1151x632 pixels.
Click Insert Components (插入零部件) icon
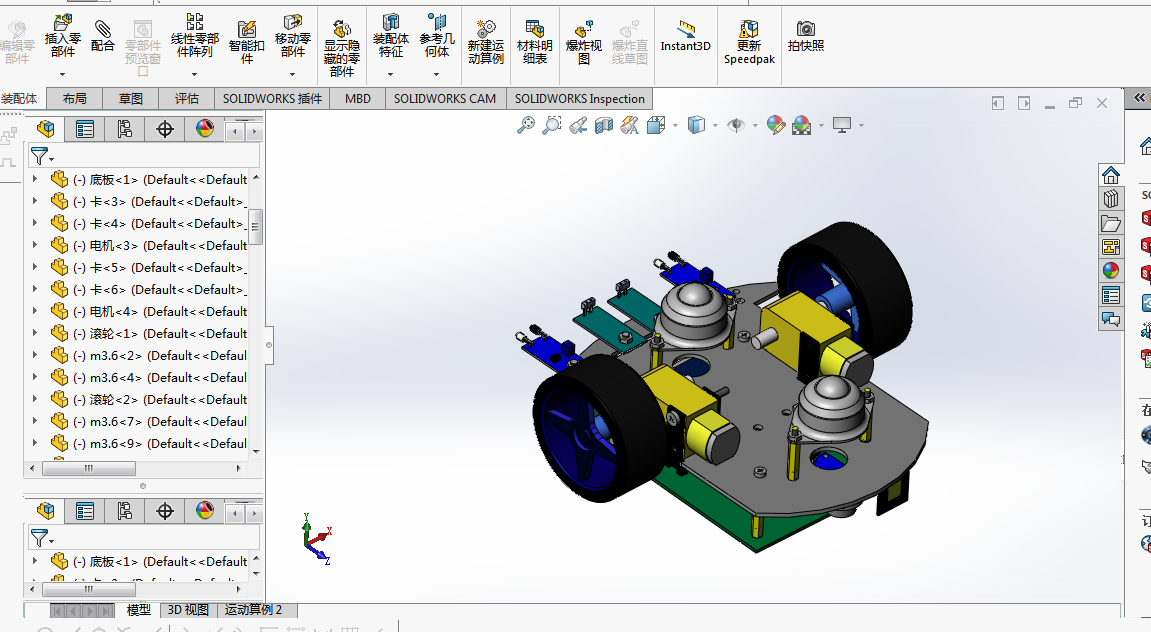63,35
